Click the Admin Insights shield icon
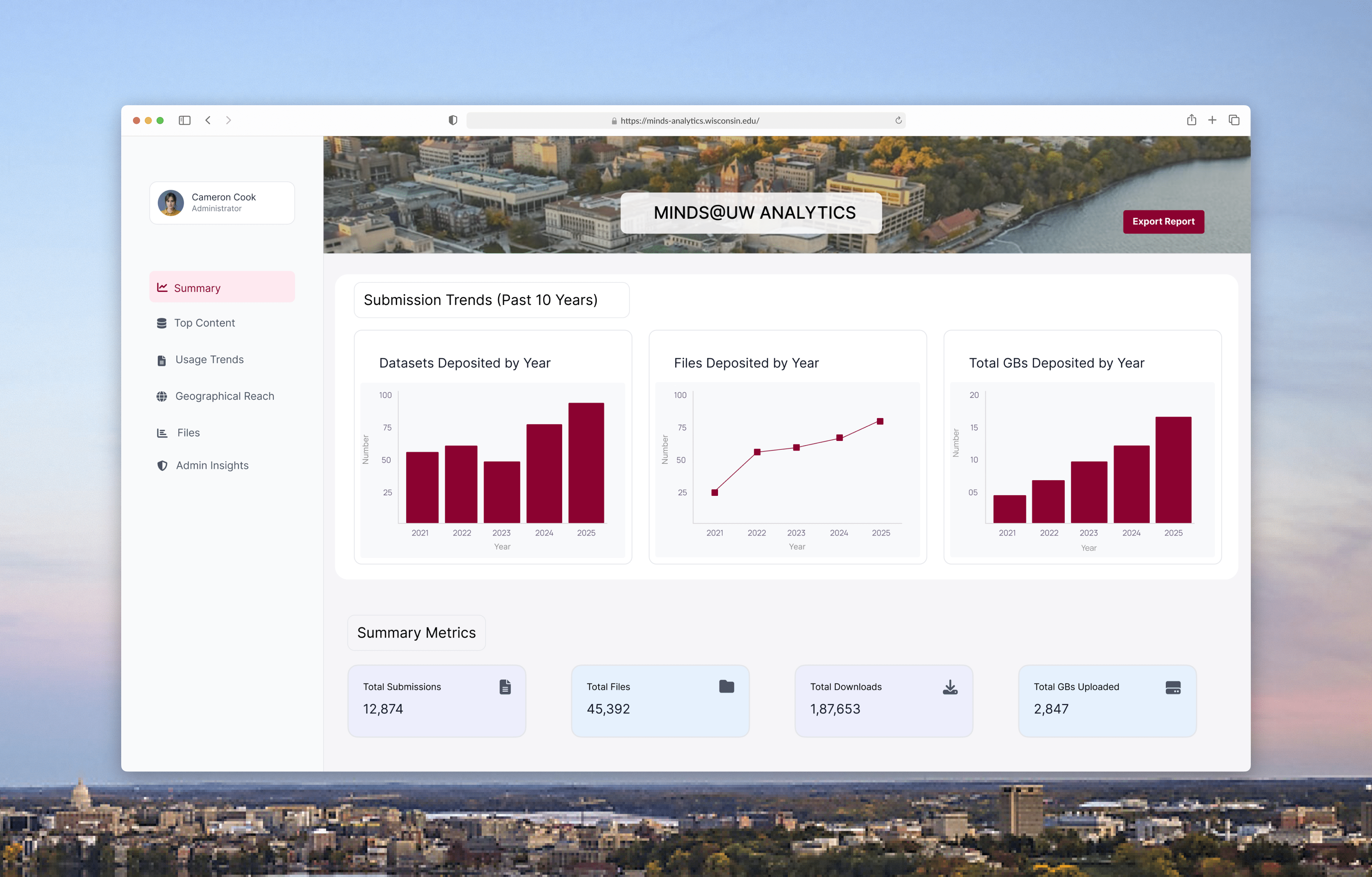This screenshot has width=1372, height=877. 162,466
